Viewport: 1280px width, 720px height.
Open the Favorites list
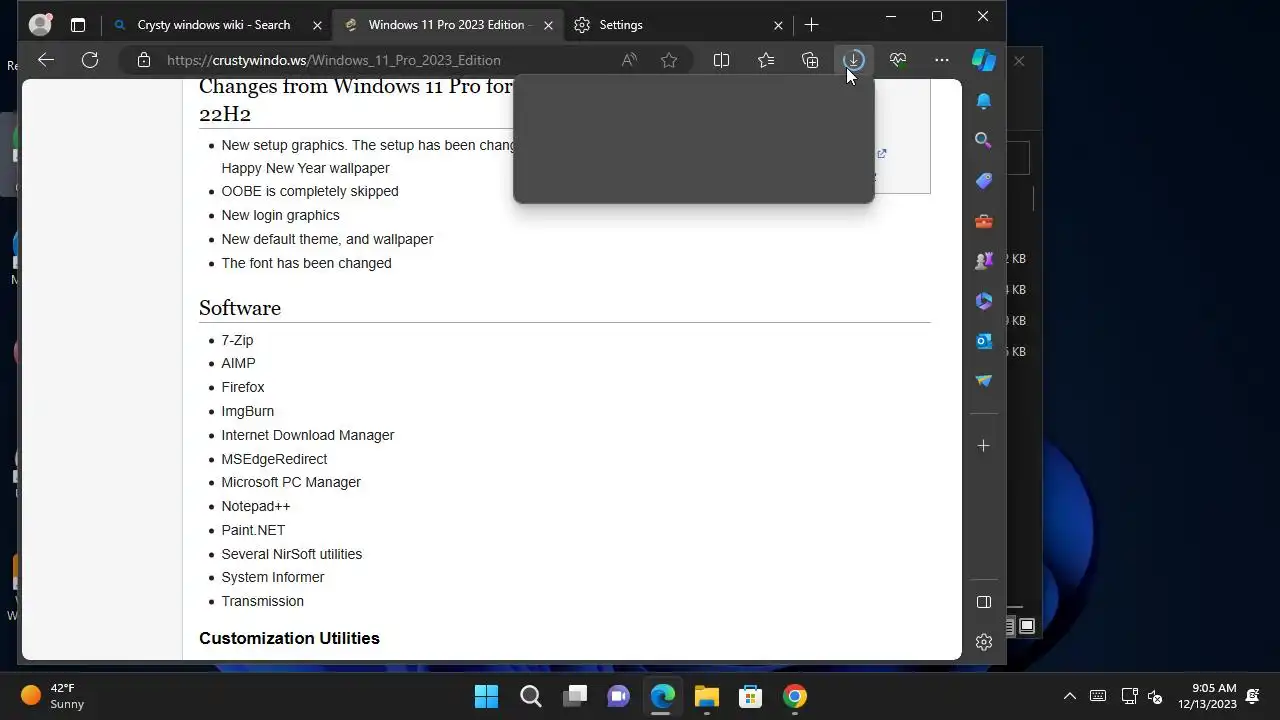pyautogui.click(x=766, y=60)
